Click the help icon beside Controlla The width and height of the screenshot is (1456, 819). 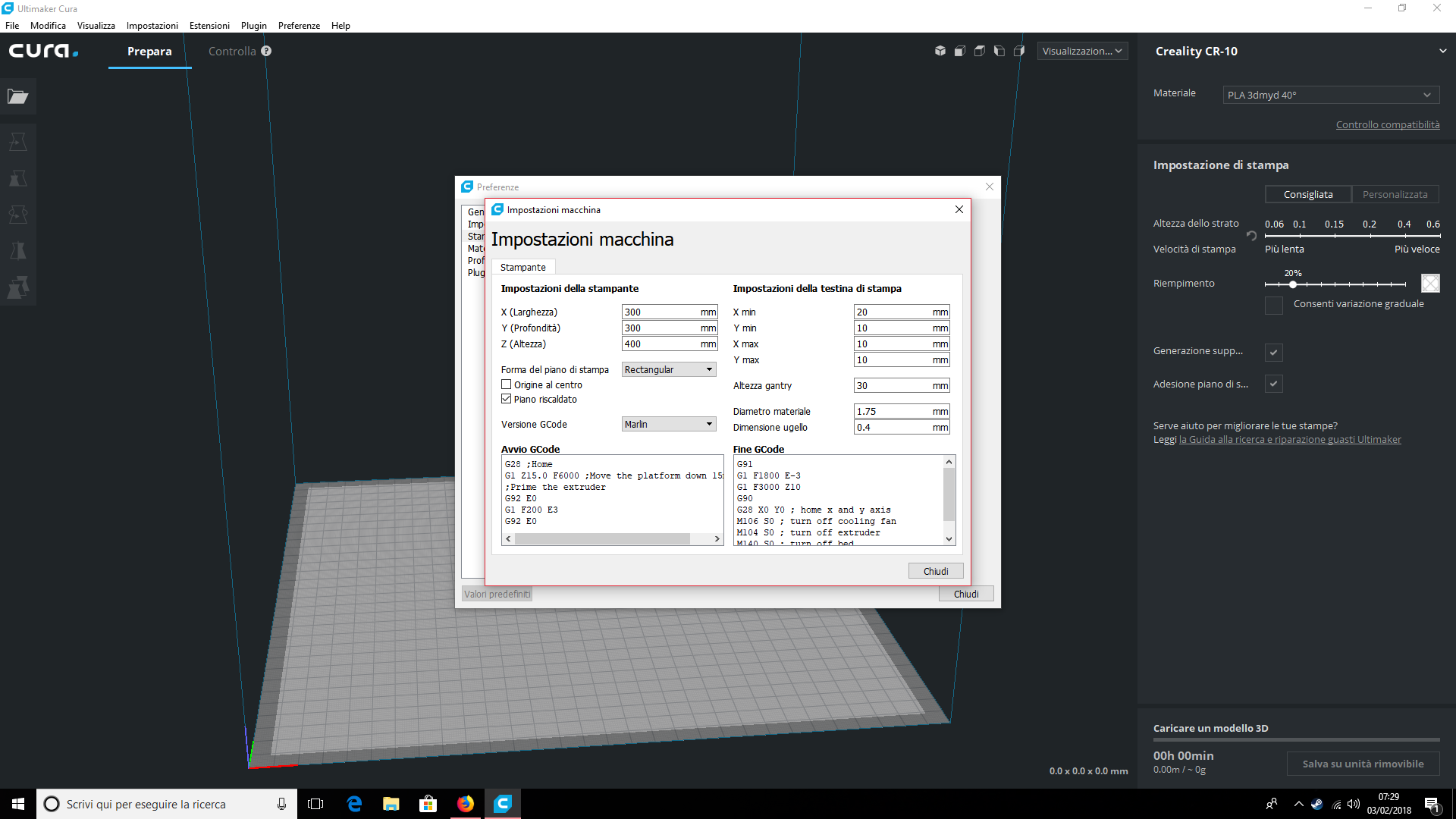[266, 51]
